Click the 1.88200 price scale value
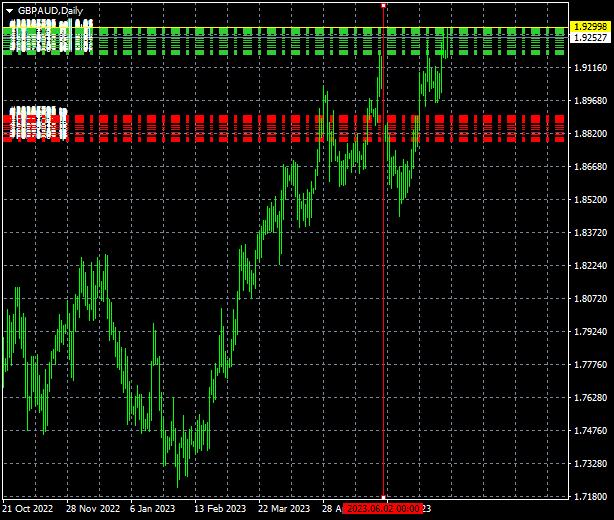Viewport: 614px width, 520px height. pos(590,134)
